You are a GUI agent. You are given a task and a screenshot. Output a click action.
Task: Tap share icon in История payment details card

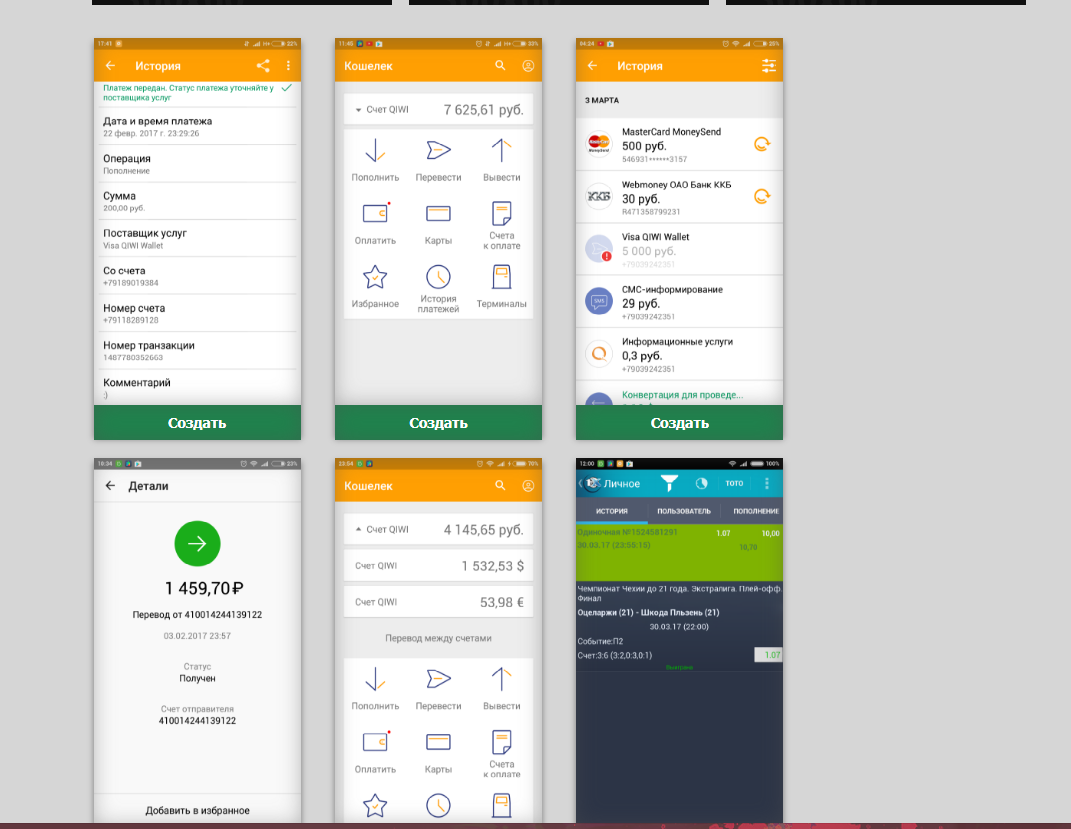[263, 66]
